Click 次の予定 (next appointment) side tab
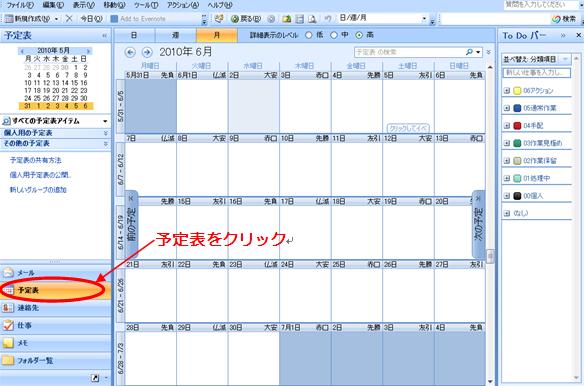The image size is (584, 386). tap(479, 224)
